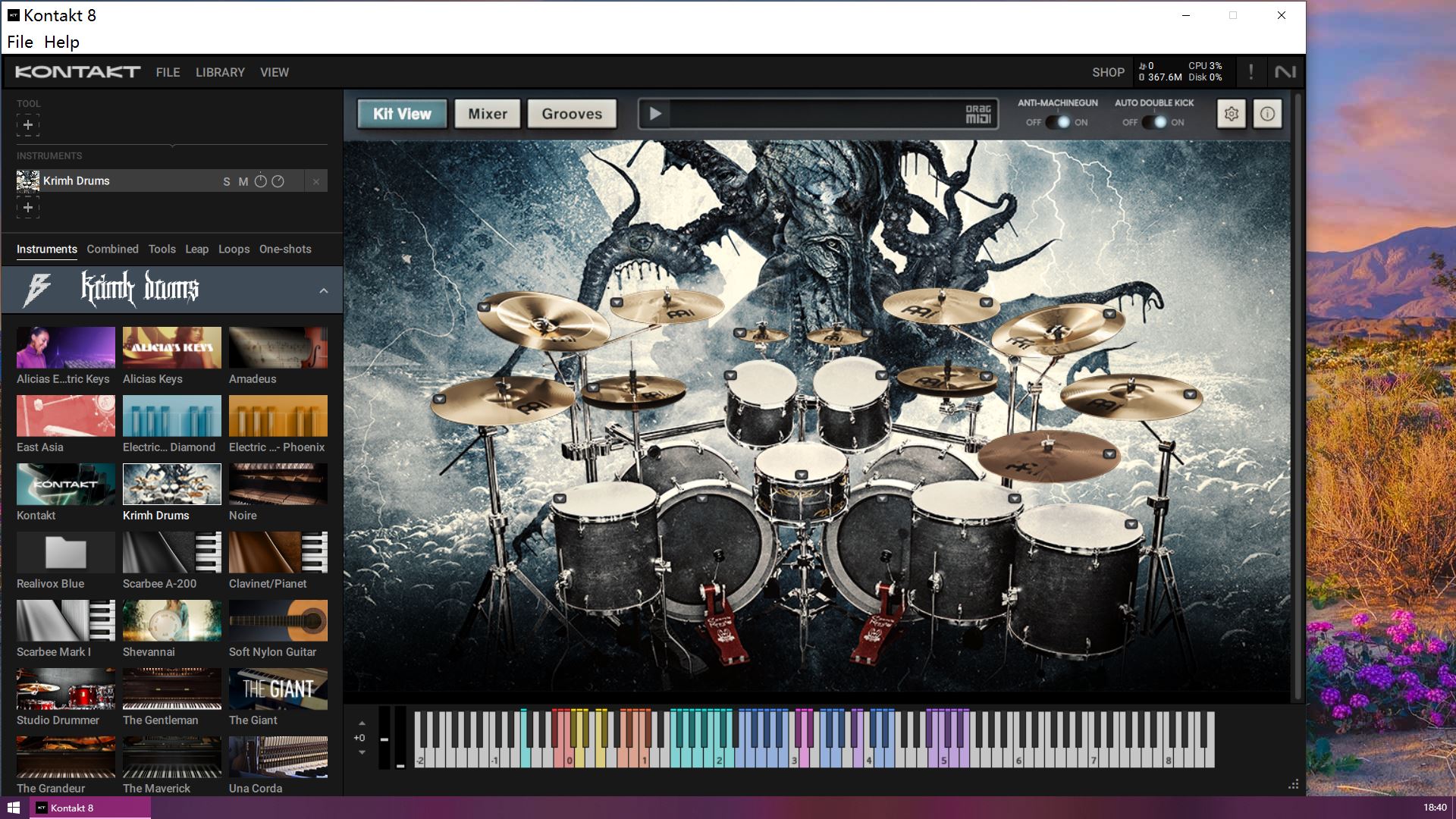Viewport: 1456px width, 819px height.
Task: Switch to the One-shots tab
Action: (285, 249)
